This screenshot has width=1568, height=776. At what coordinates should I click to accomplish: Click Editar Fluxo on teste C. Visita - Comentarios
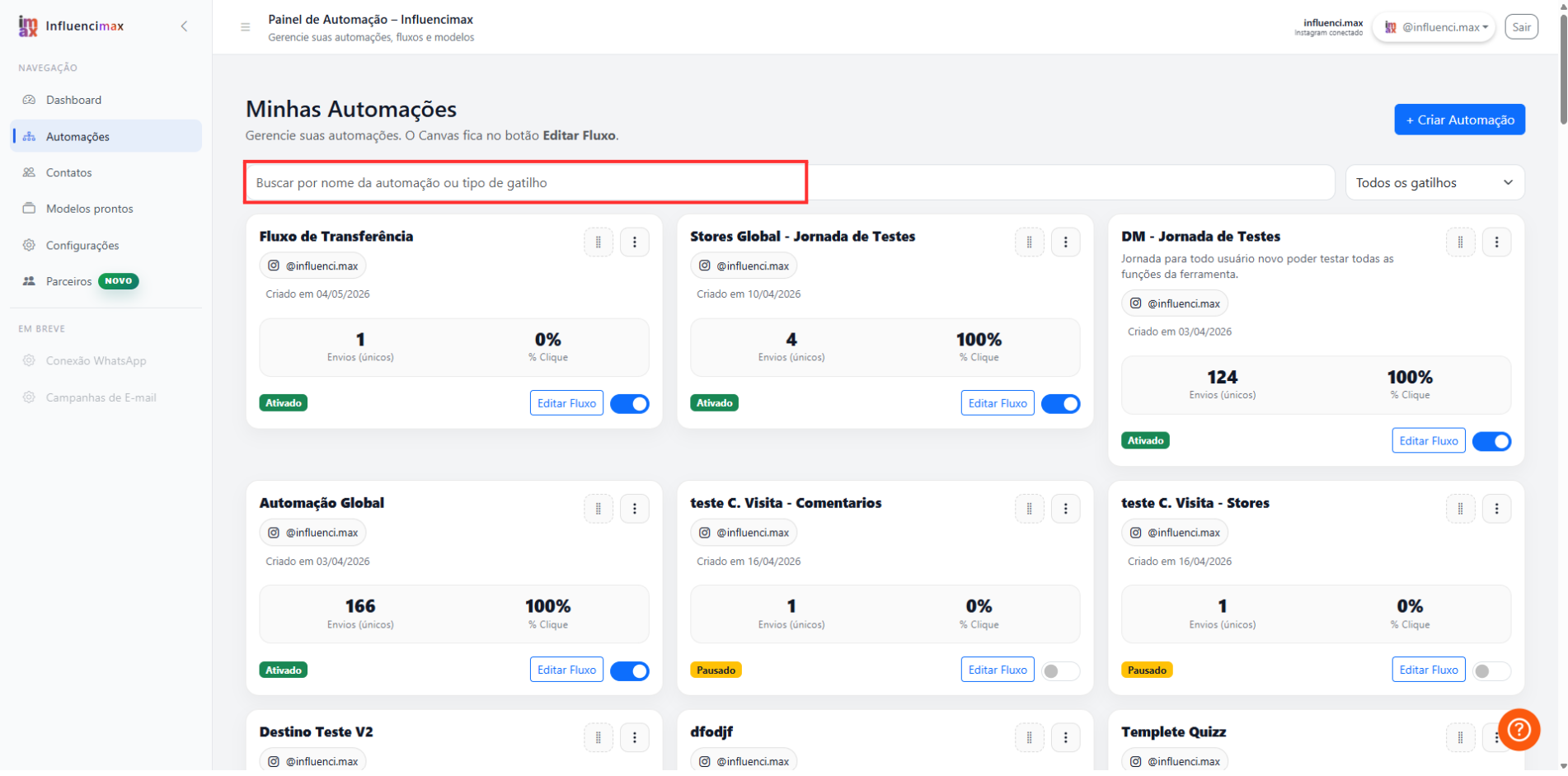[998, 670]
